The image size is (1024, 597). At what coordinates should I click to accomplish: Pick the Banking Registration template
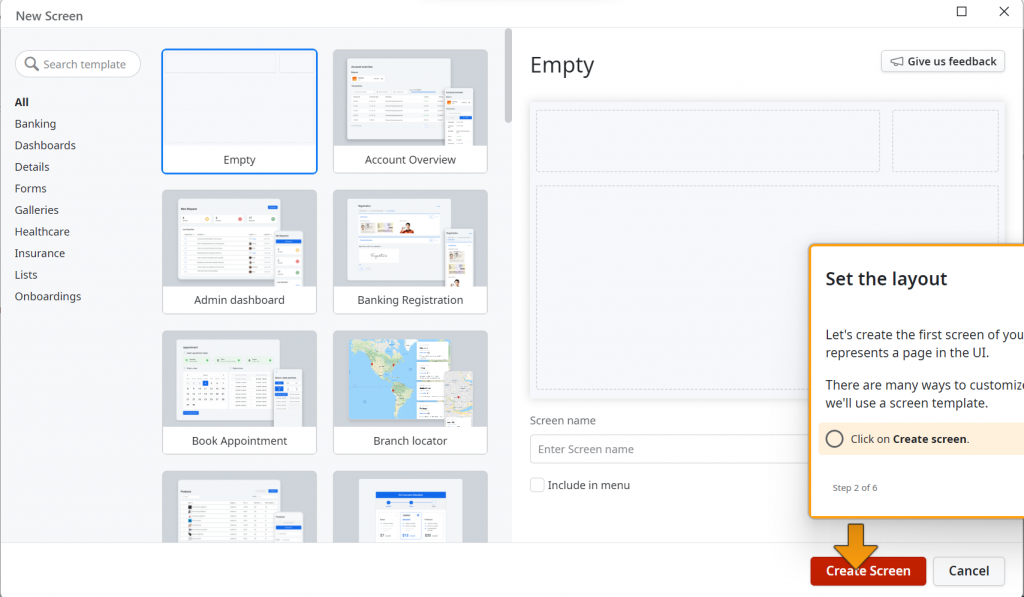click(410, 251)
